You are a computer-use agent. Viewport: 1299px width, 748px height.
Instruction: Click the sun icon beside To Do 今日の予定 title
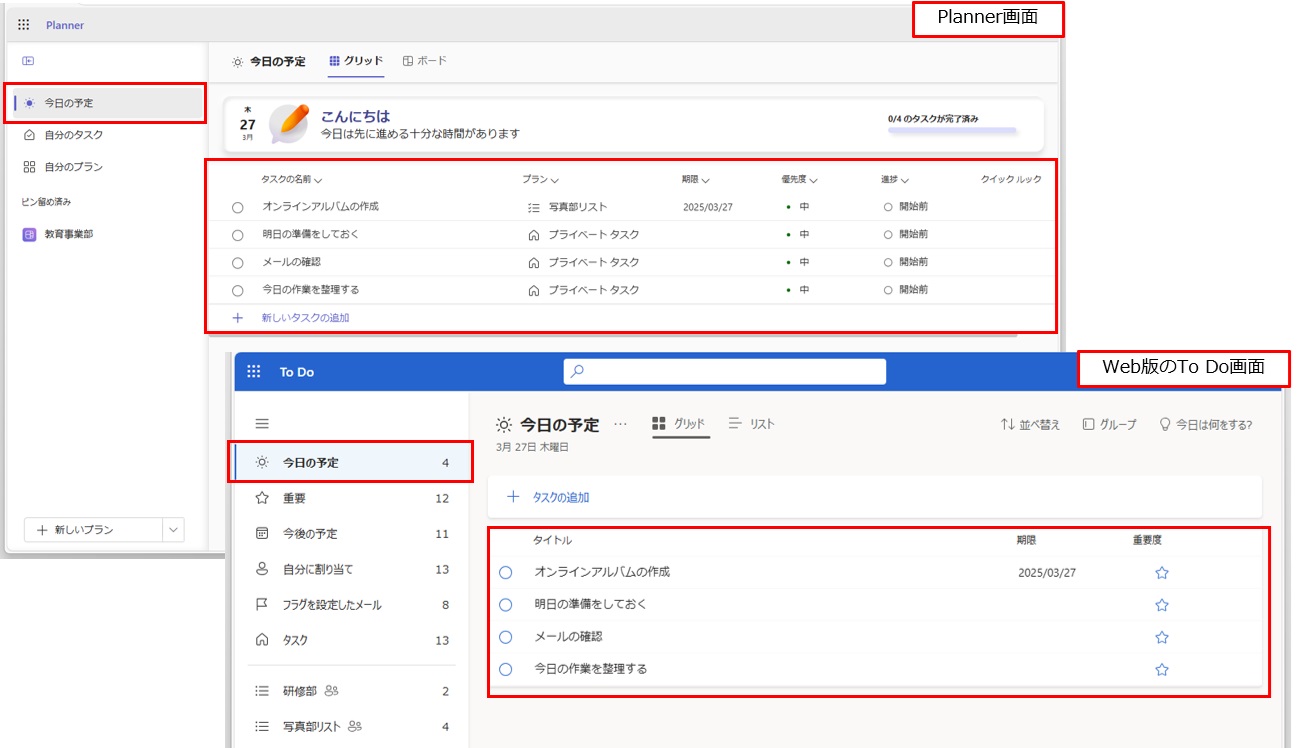(504, 425)
